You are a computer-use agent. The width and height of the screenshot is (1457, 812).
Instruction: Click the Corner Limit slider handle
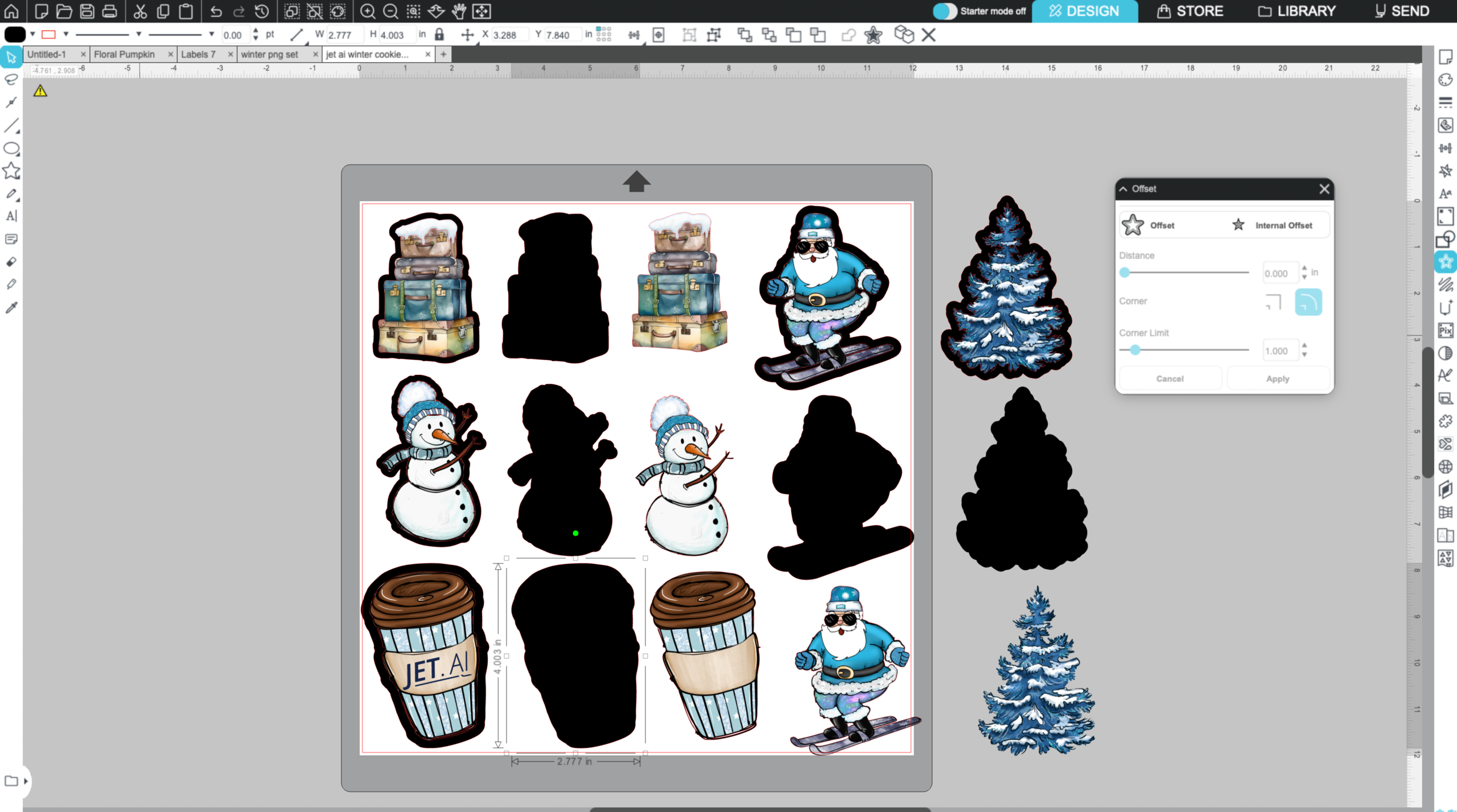(x=1135, y=350)
